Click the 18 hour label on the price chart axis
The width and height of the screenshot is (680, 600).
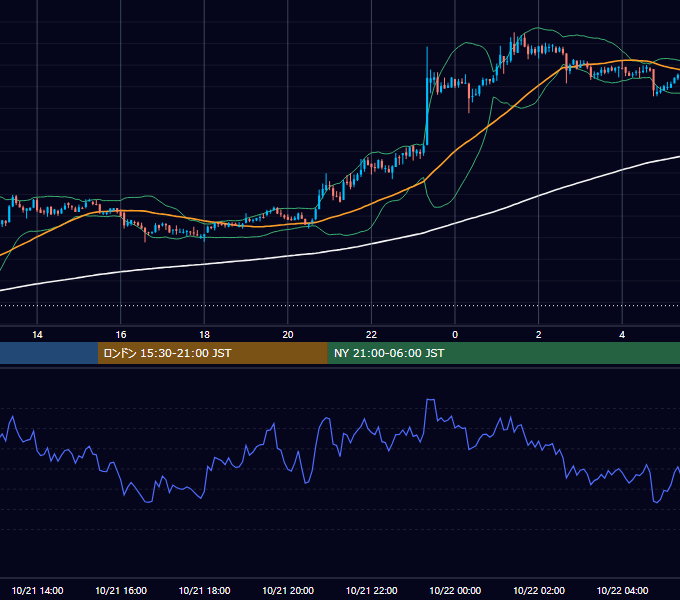pyautogui.click(x=204, y=335)
